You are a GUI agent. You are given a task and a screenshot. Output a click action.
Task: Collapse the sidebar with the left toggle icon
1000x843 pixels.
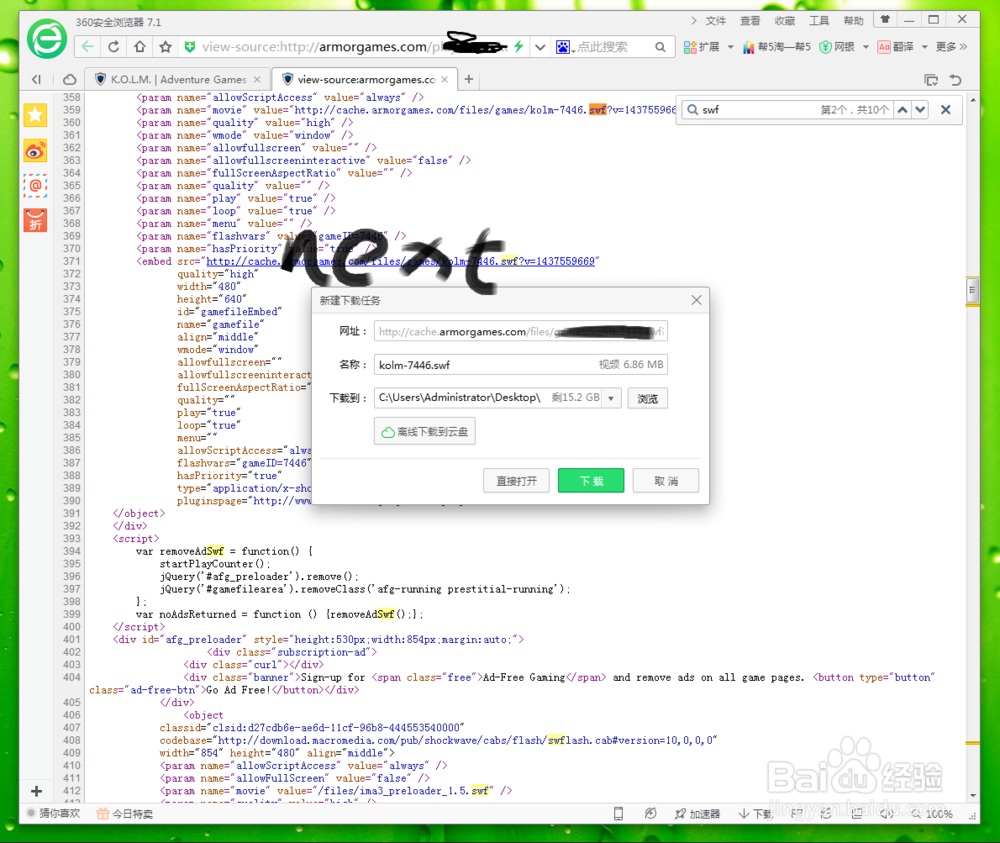point(36,79)
